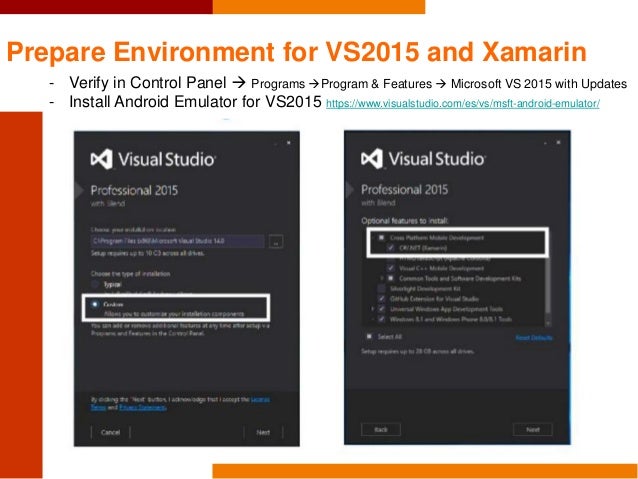Open the browse button beside install location
The image size is (638, 479).
pos(276,242)
